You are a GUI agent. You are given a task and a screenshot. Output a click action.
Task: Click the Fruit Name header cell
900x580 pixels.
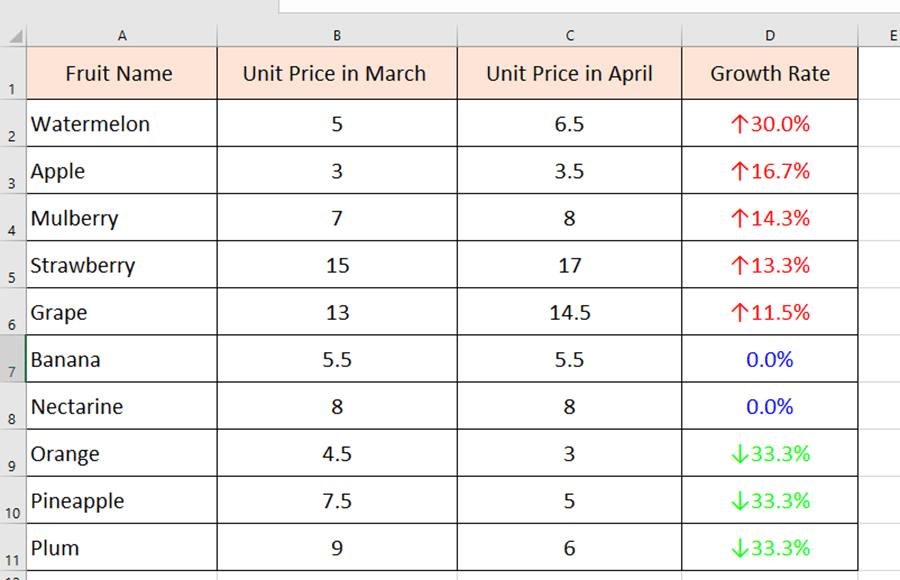point(122,73)
